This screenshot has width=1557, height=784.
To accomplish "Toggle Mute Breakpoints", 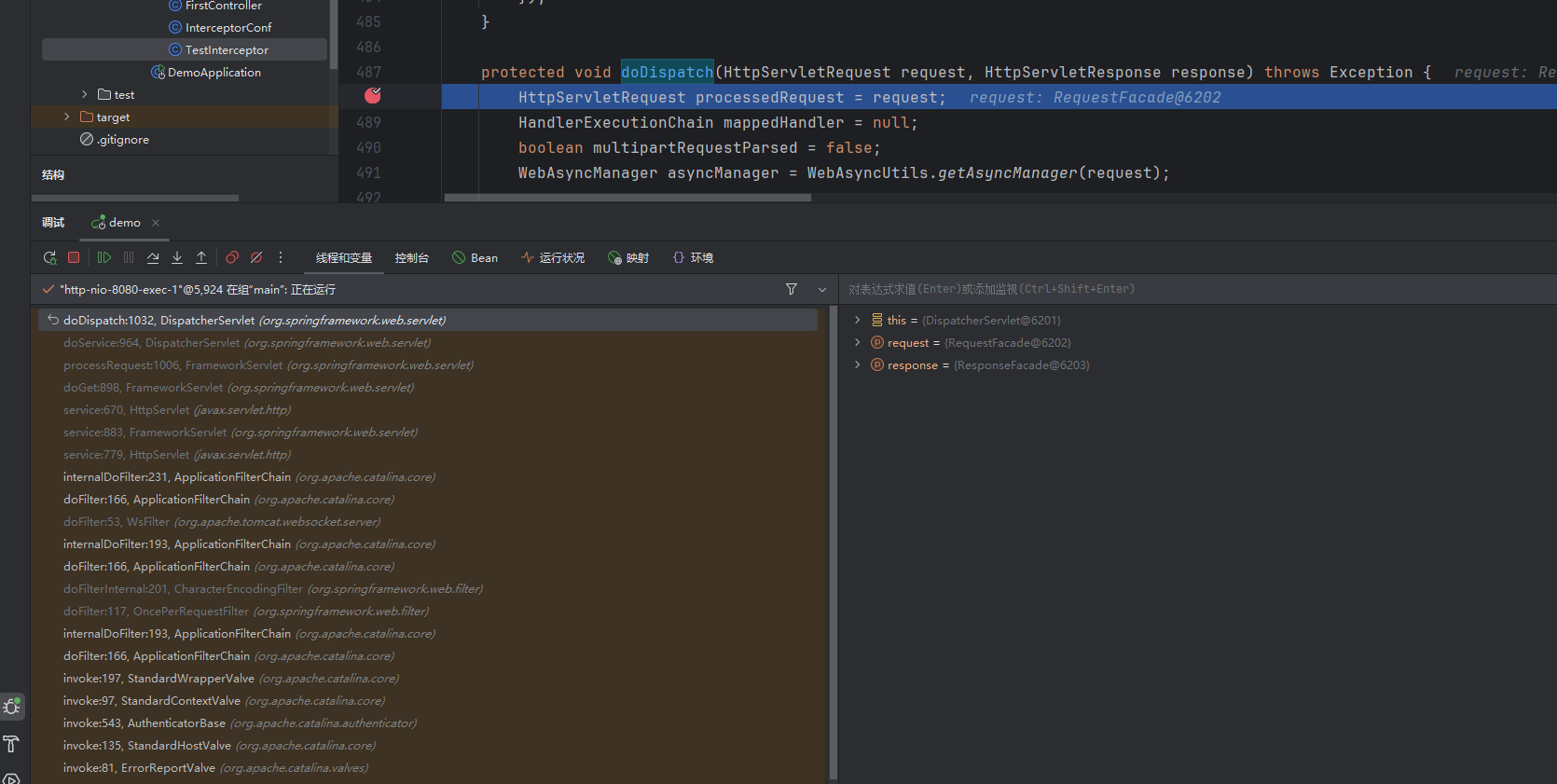I will (x=256, y=258).
